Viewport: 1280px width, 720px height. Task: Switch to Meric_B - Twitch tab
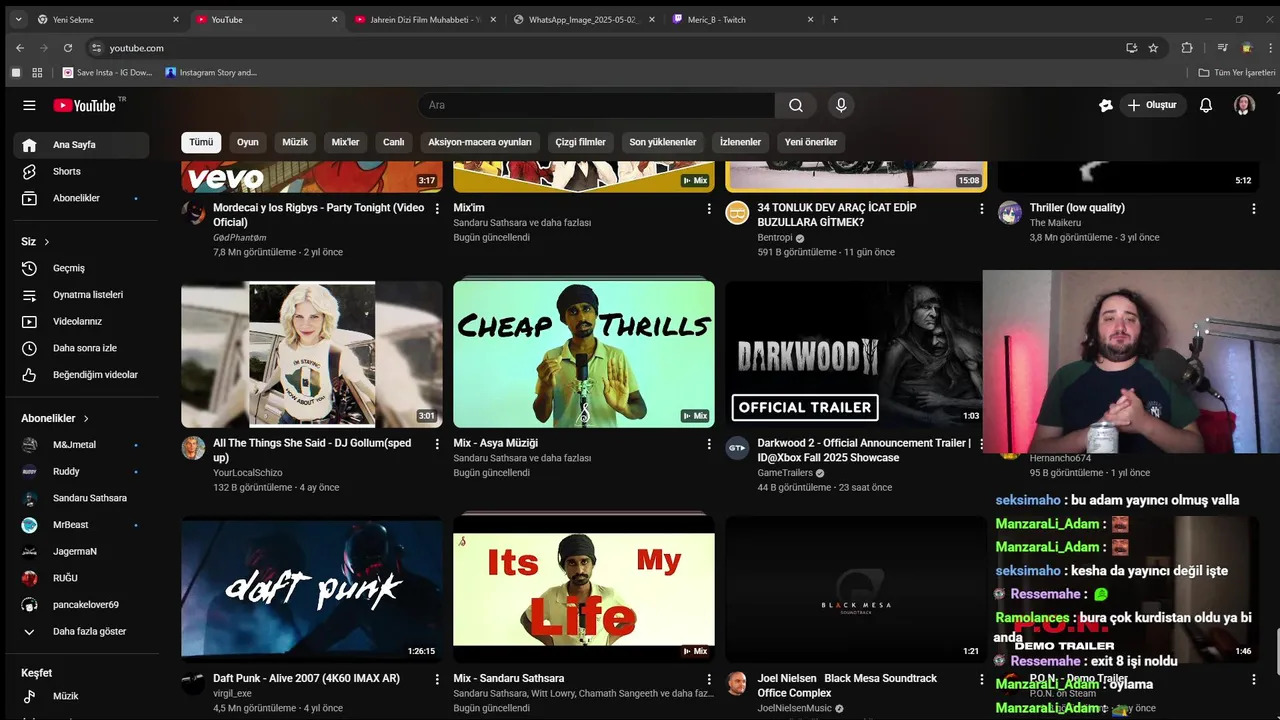(742, 19)
